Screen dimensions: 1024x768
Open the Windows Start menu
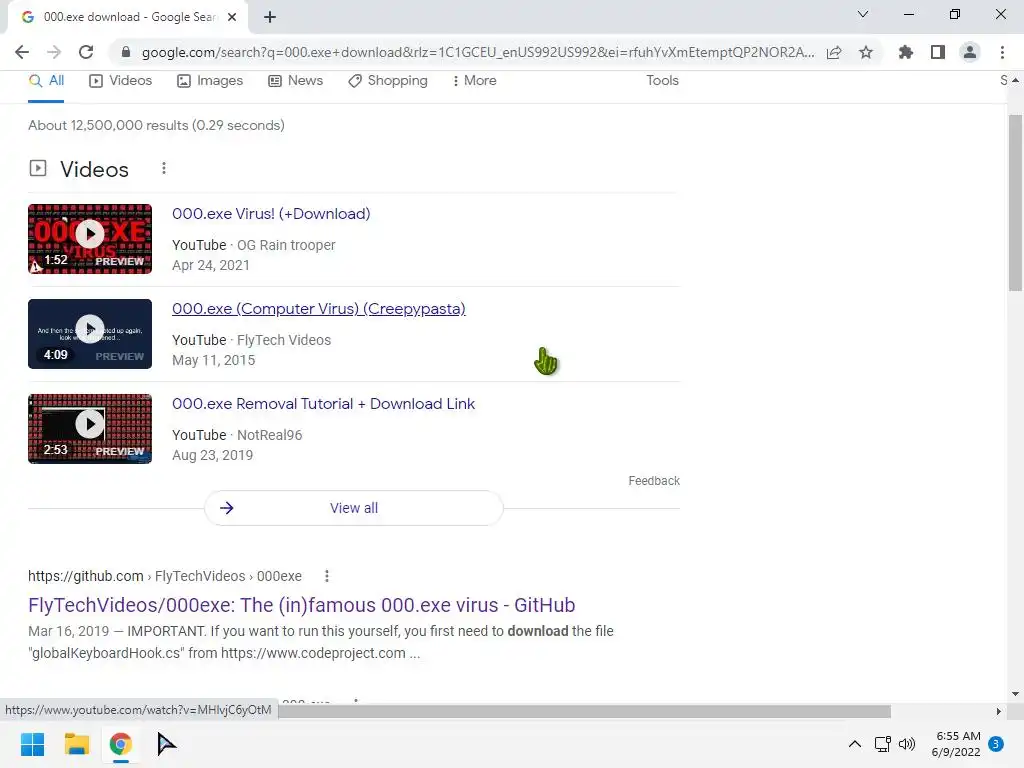(x=32, y=744)
